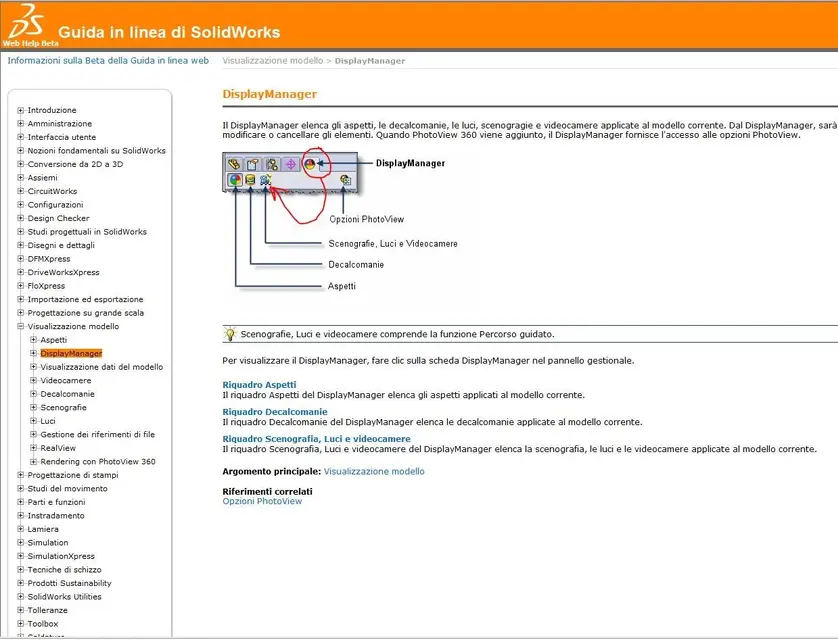Expand the Aspetti sub-node

tap(33, 340)
